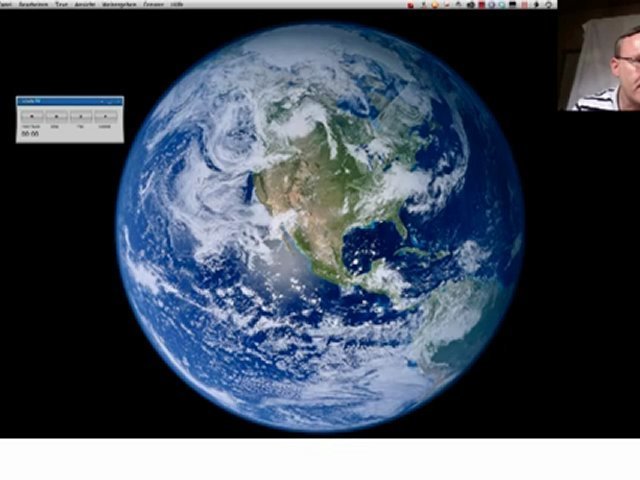This screenshot has height=480, width=640.
Task: Click the 00:00 timer display
Action: (31, 134)
